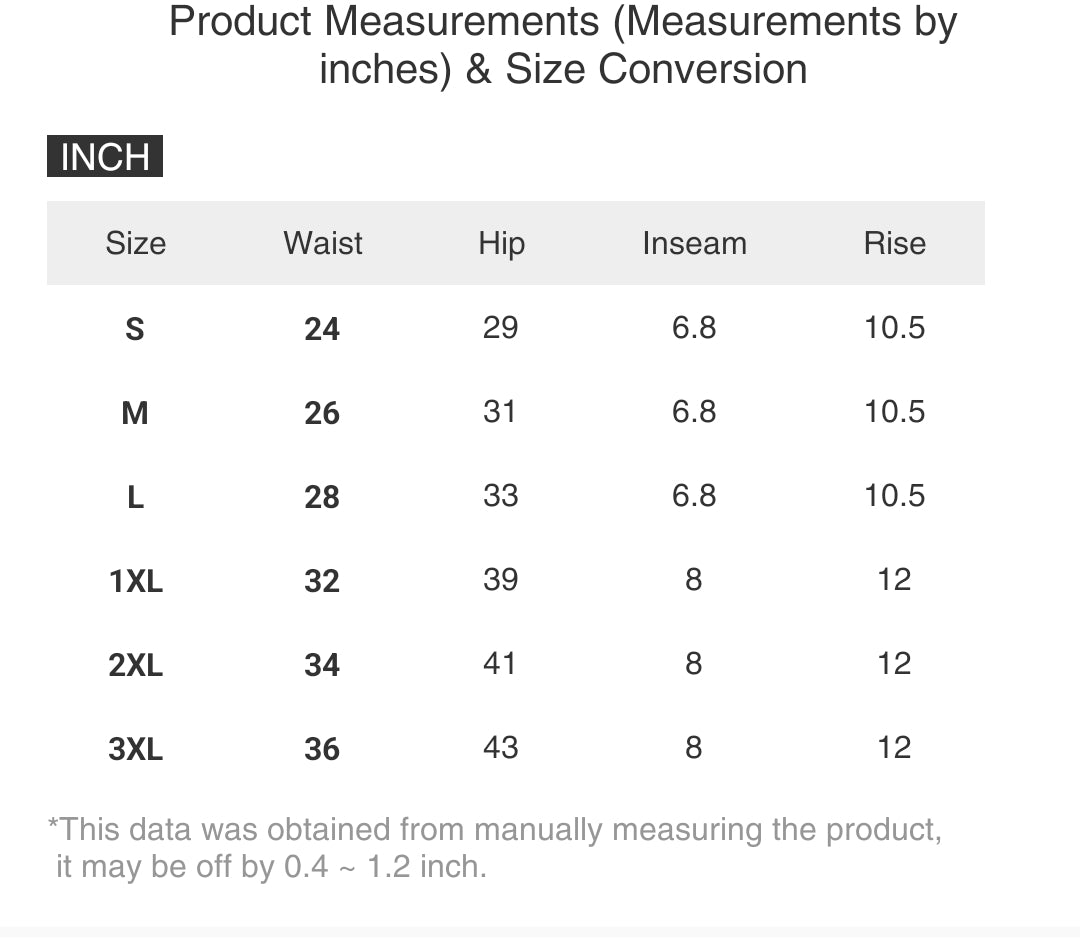
Task: Select the Inseam column header
Action: pos(694,243)
